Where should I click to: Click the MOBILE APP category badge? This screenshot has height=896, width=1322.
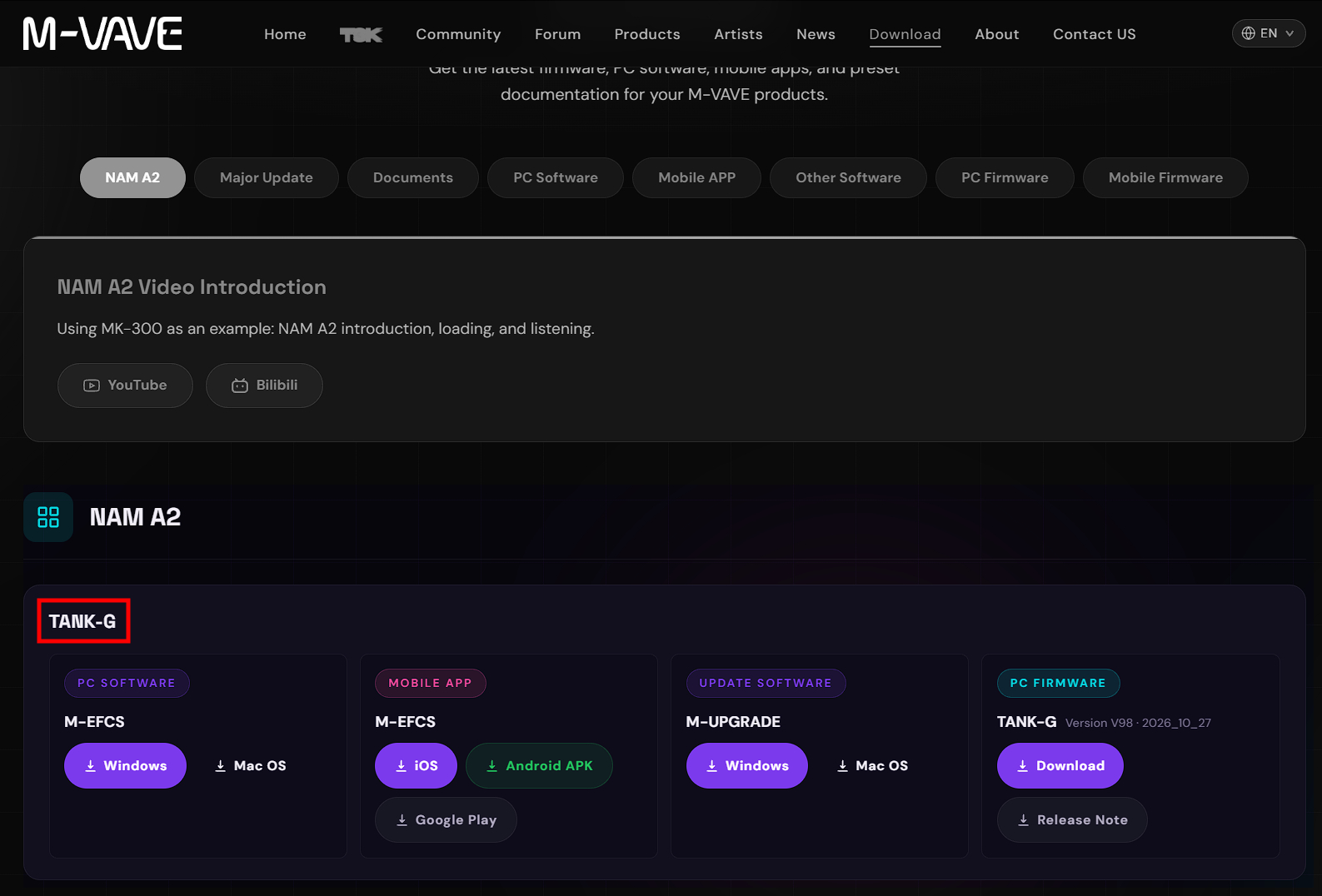[x=430, y=684]
